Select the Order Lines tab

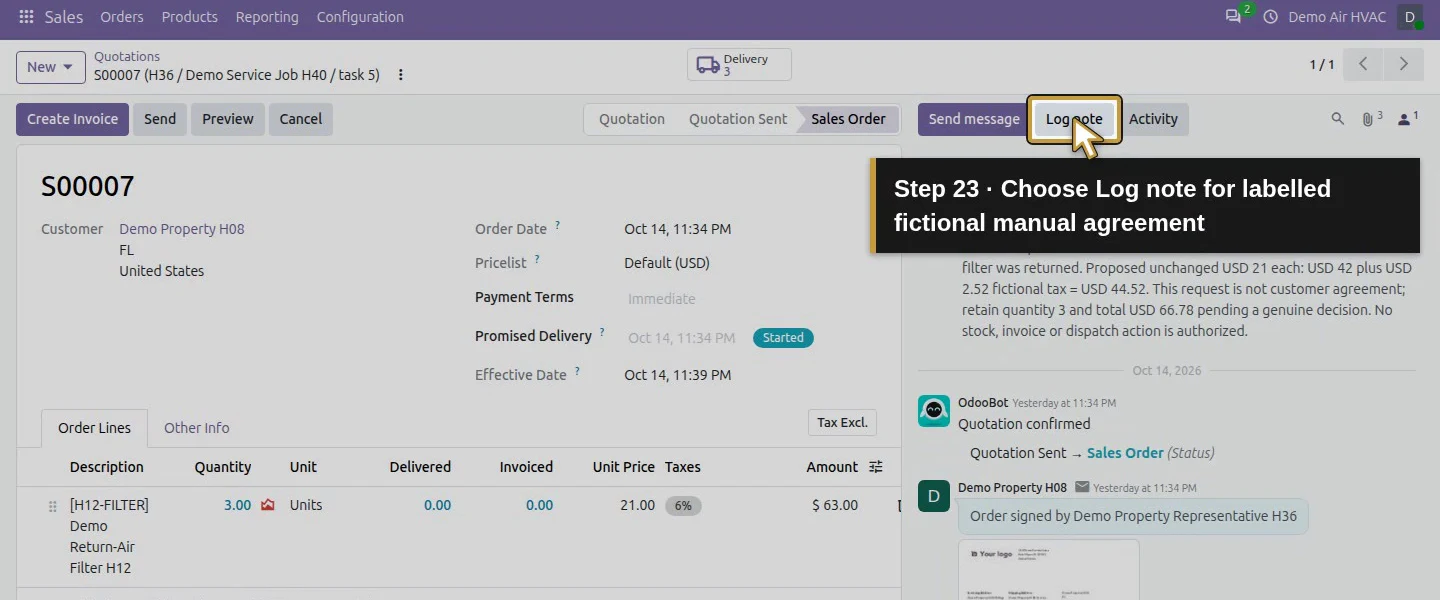click(95, 428)
